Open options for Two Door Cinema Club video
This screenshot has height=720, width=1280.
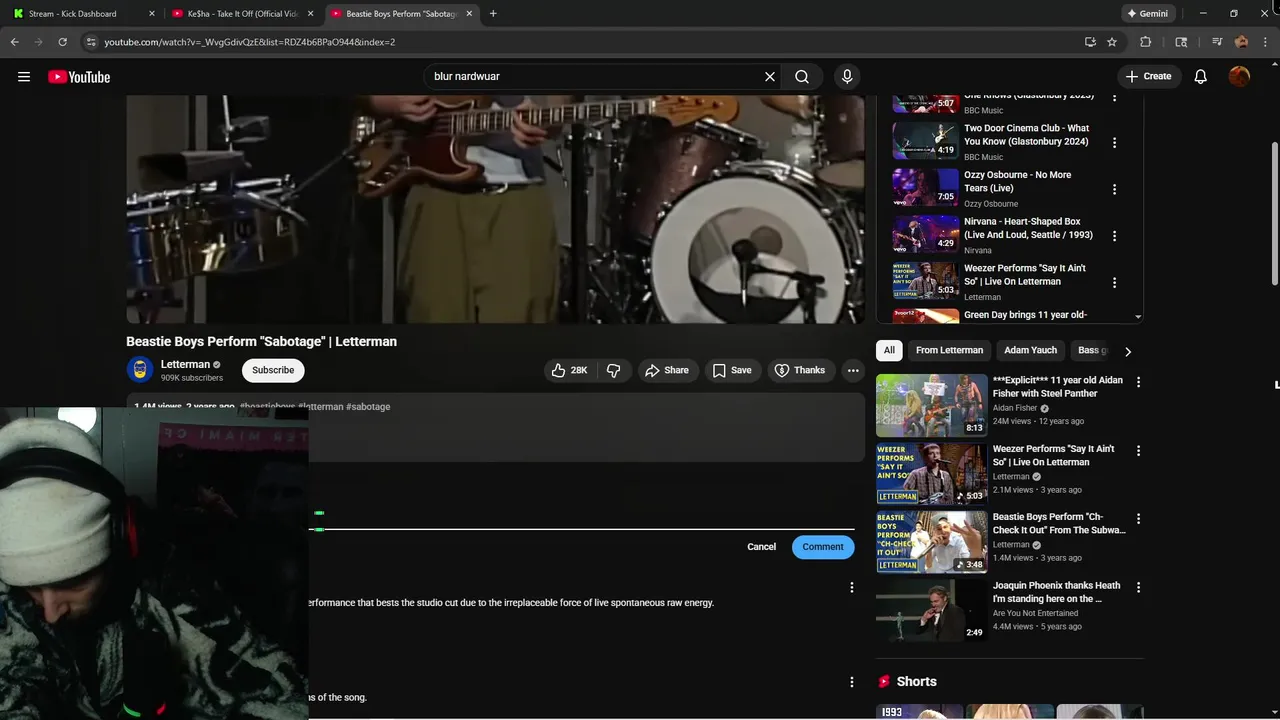(x=1114, y=142)
